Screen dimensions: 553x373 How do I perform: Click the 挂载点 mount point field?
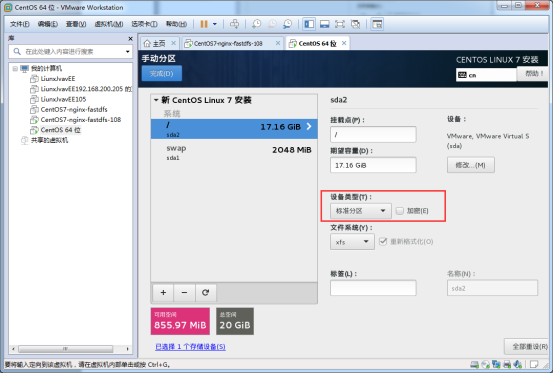[x=373, y=134]
